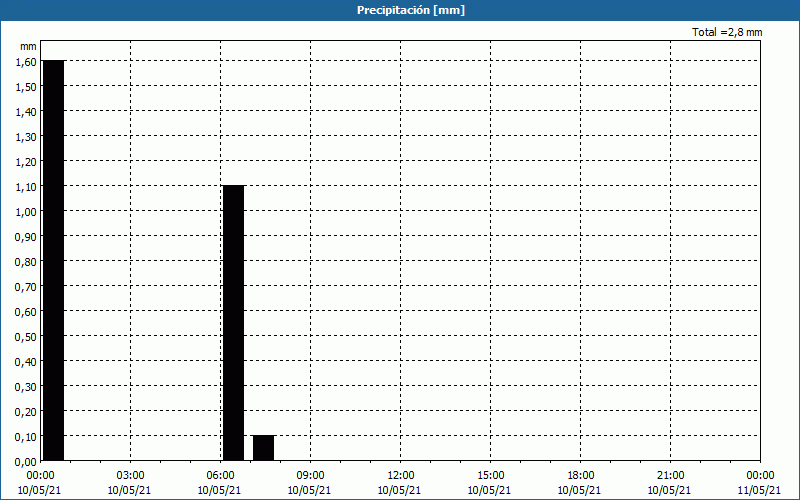Click the 0,80 y-axis value
Screen dimensions: 800x500
point(26,262)
